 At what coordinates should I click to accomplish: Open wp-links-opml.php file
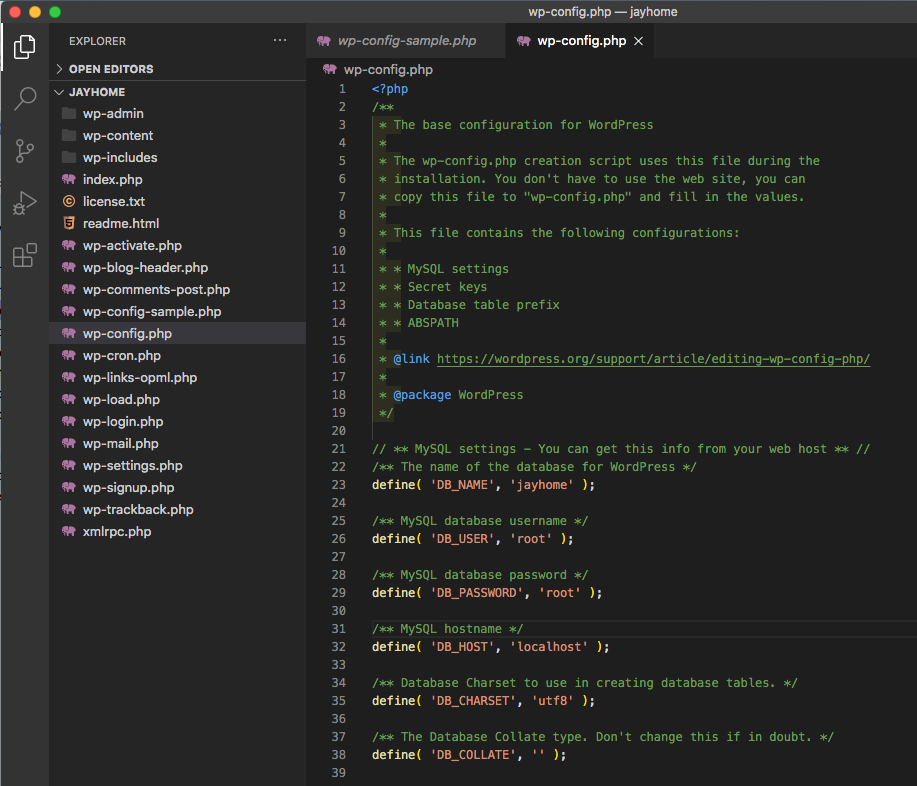[177, 378]
